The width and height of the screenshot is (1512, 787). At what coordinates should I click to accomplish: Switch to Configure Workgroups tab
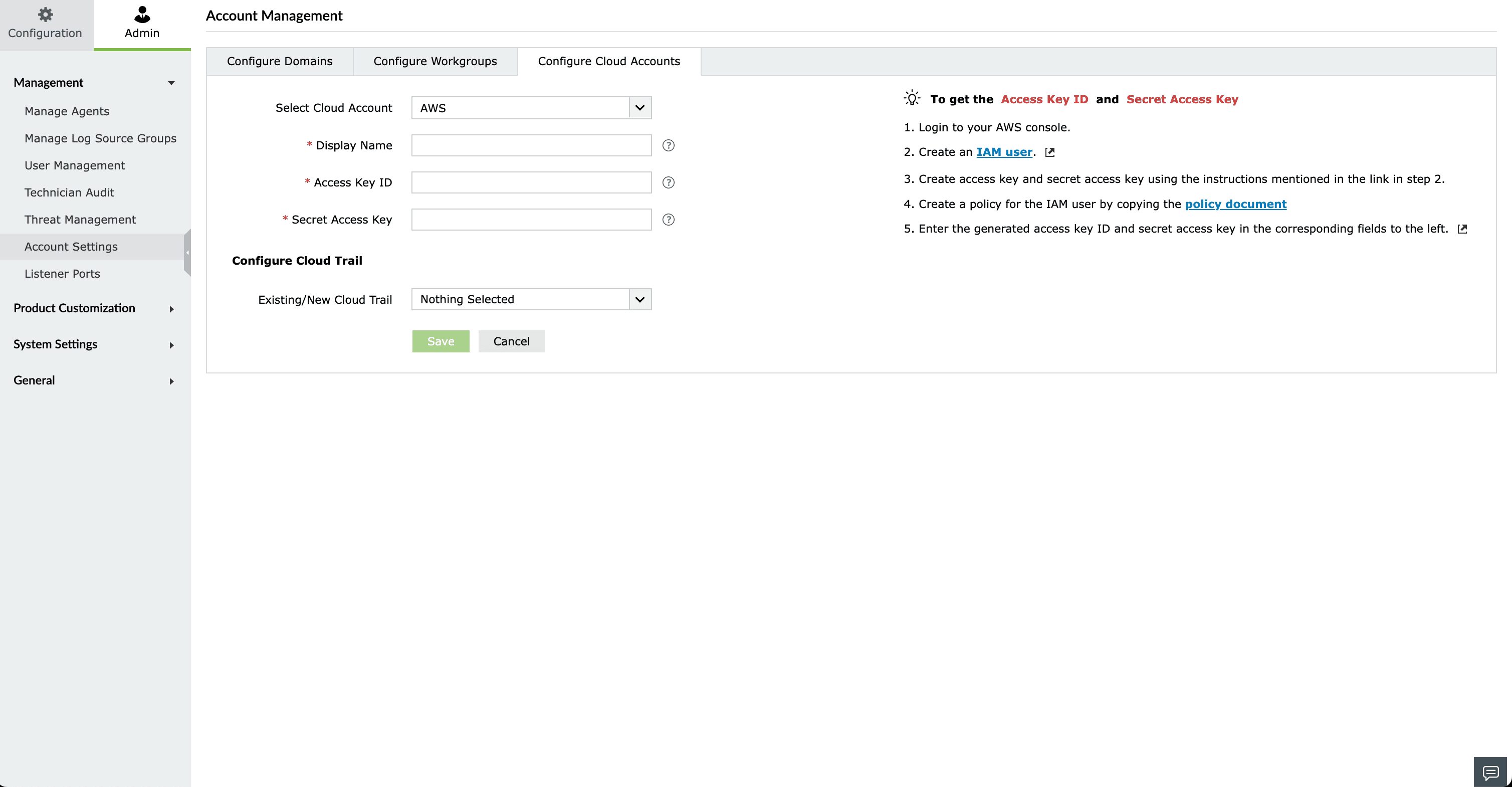[x=435, y=62]
